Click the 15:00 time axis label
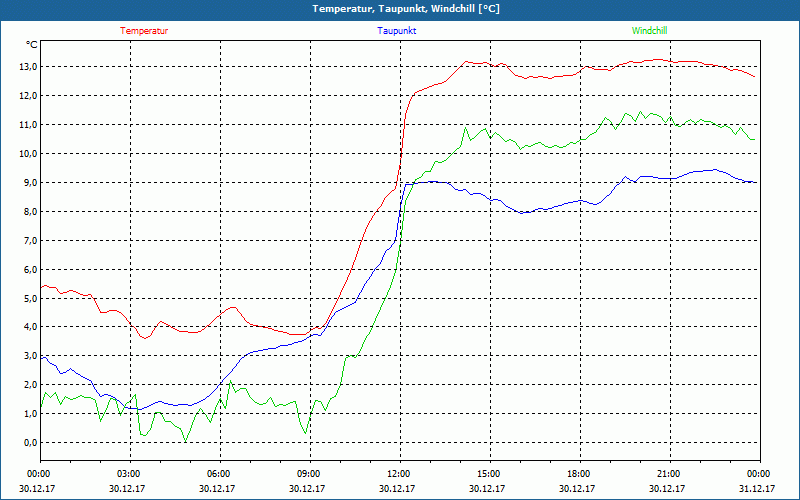The image size is (800, 500). [488, 474]
